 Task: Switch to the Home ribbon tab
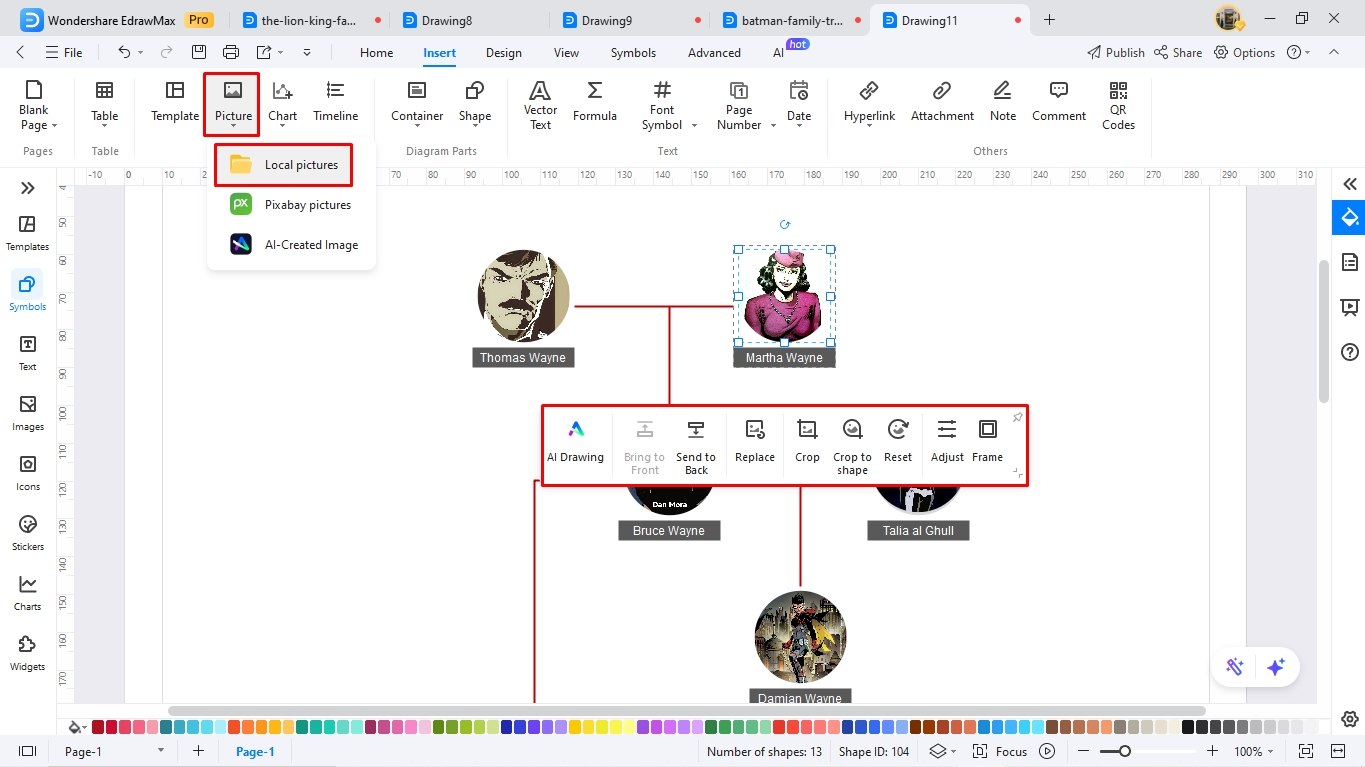[376, 53]
